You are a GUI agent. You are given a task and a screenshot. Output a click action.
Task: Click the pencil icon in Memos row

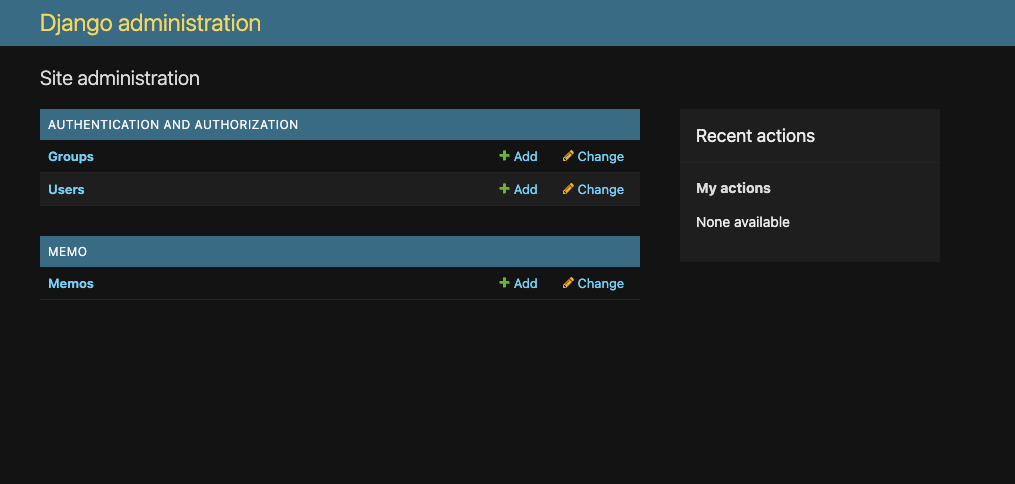[x=568, y=283]
